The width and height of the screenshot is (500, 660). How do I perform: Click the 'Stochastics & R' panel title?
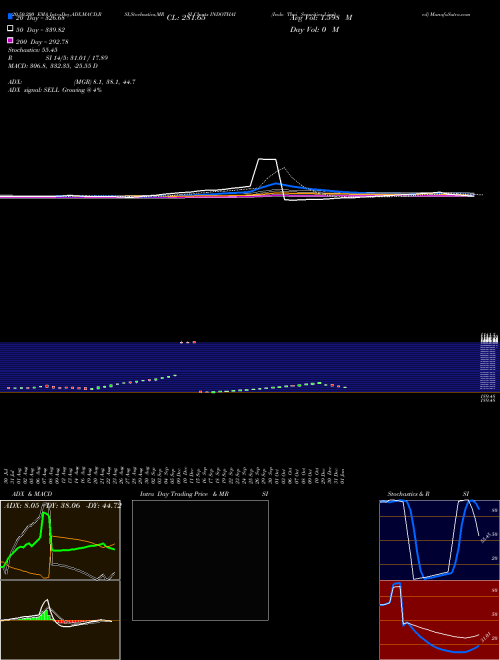pyautogui.click(x=408, y=494)
